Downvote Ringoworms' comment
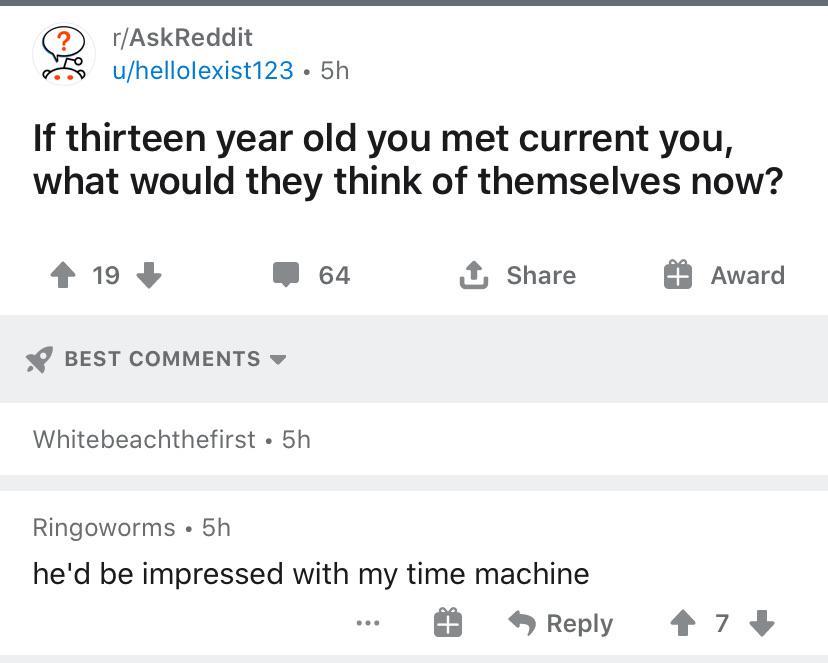Screen dimensions: 828x663 coord(762,623)
